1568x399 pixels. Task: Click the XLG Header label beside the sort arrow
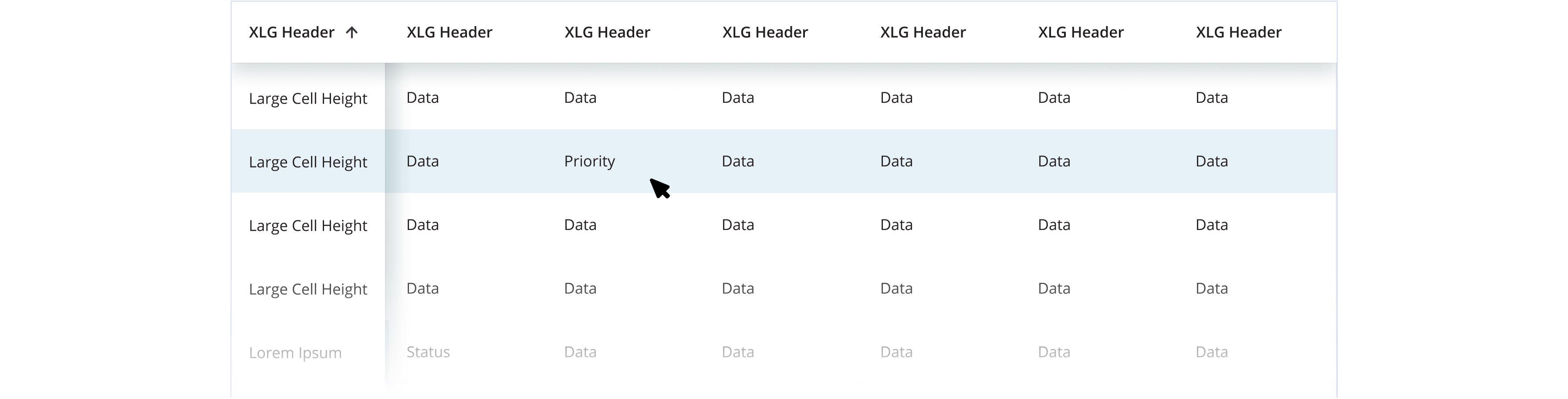(x=291, y=33)
